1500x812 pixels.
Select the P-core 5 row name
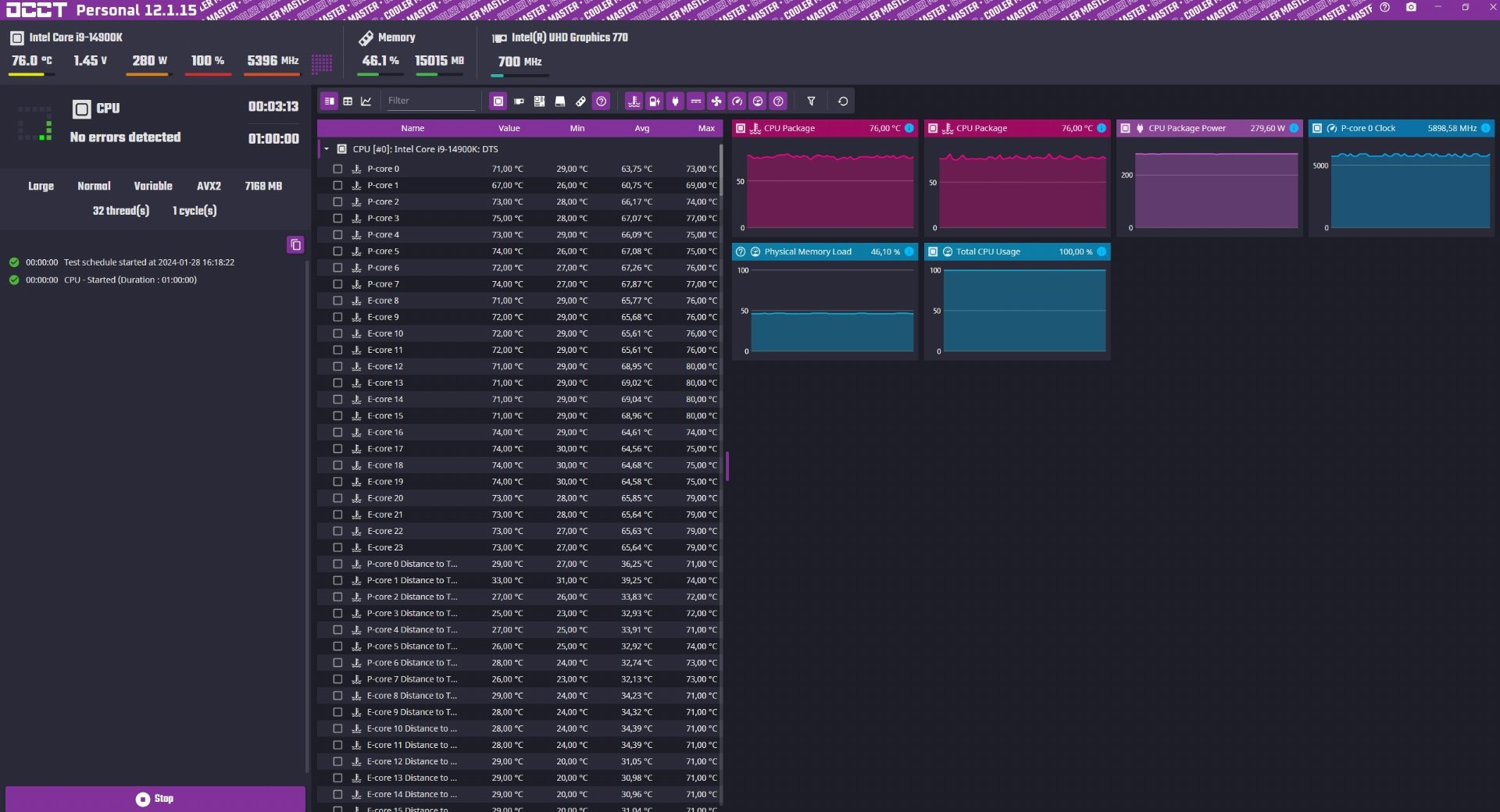click(x=383, y=251)
